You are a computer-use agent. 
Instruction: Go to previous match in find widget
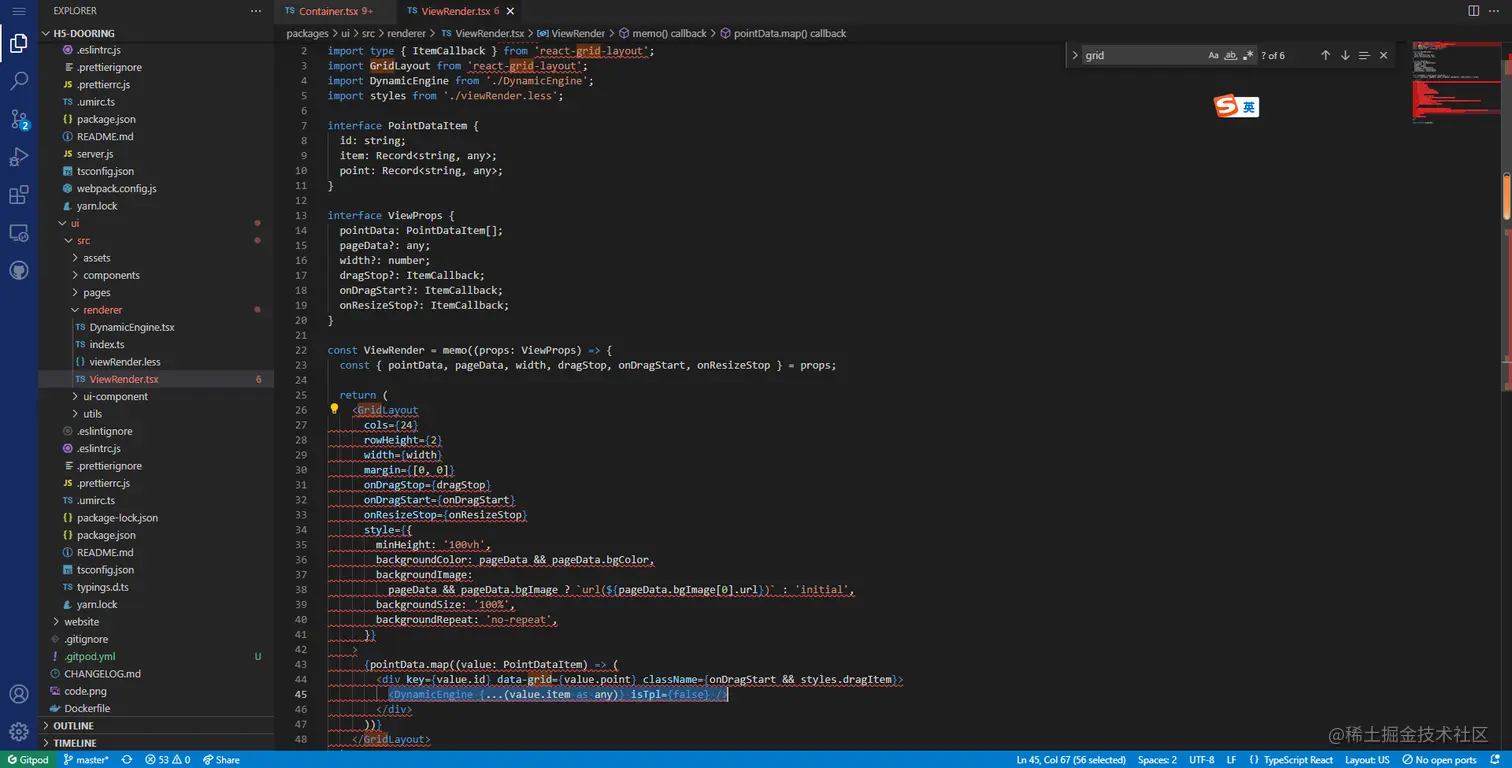coord(1325,56)
